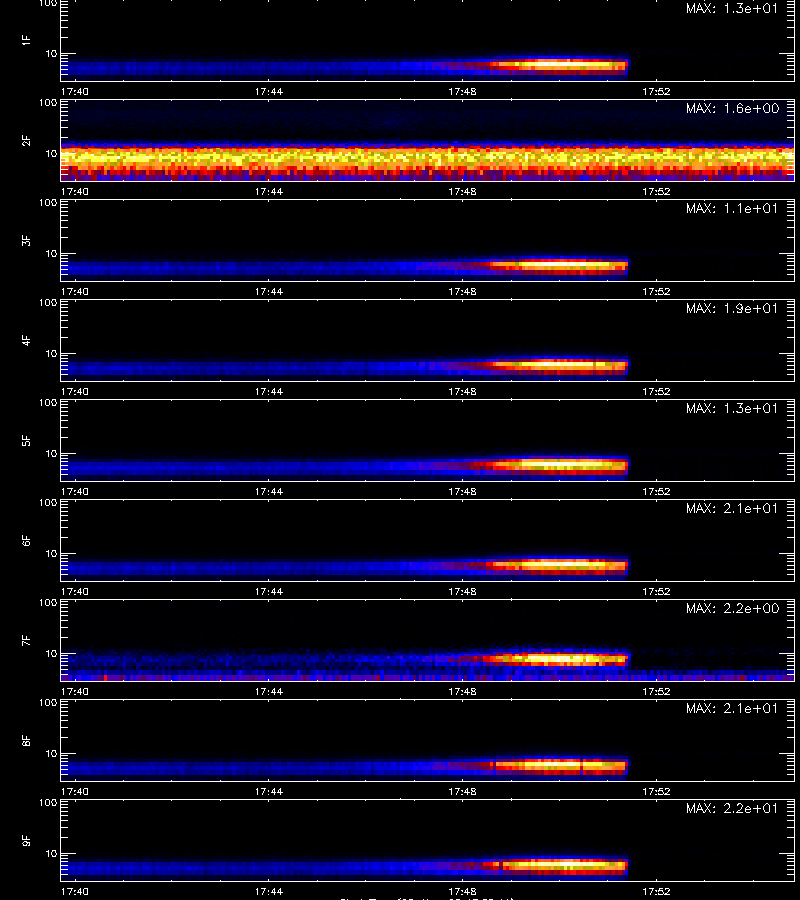Select the 9F y-axis panel label
Viewport: 800px width, 900px height.
(x=26, y=840)
